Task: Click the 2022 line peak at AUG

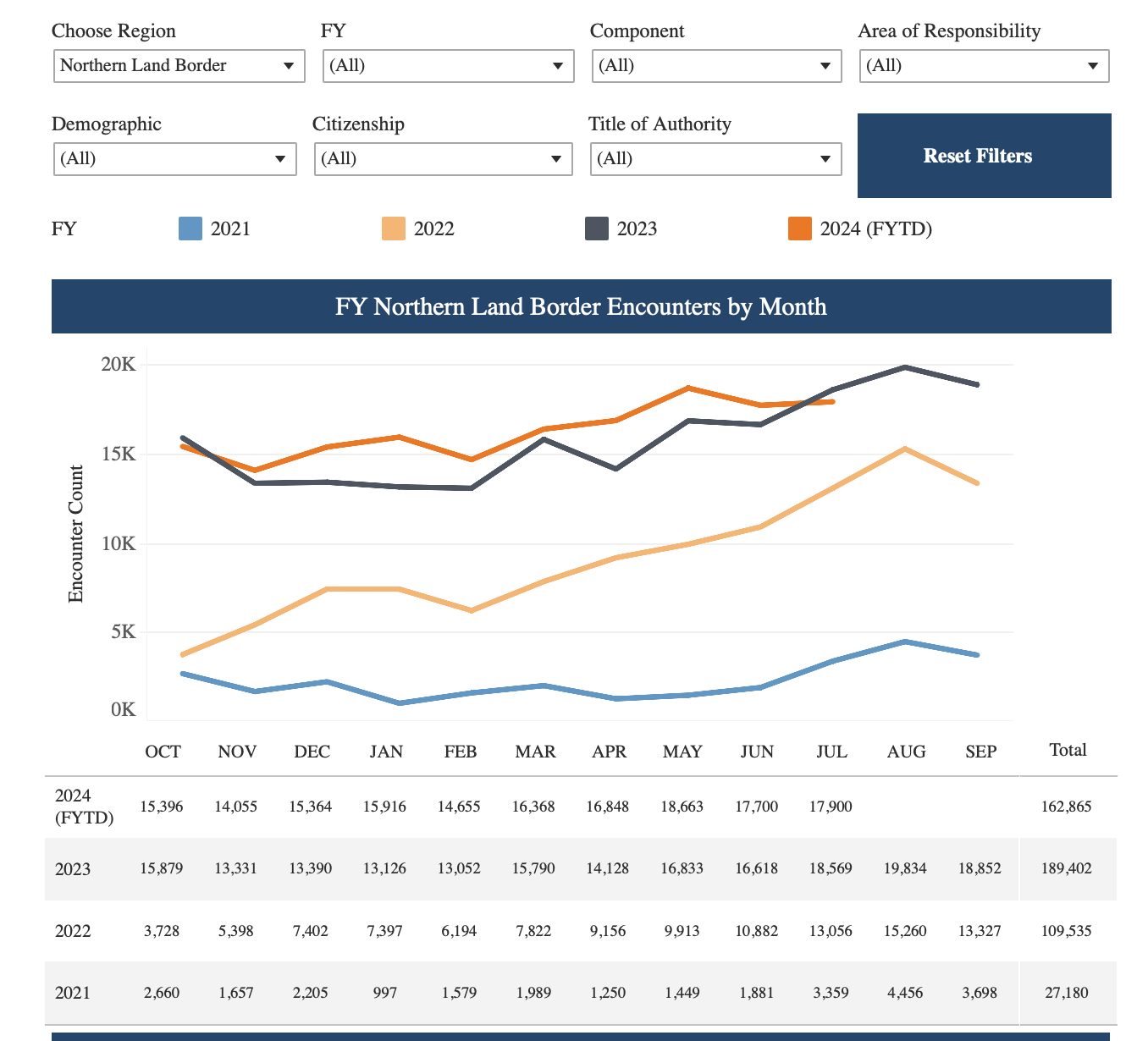Action: point(905,449)
